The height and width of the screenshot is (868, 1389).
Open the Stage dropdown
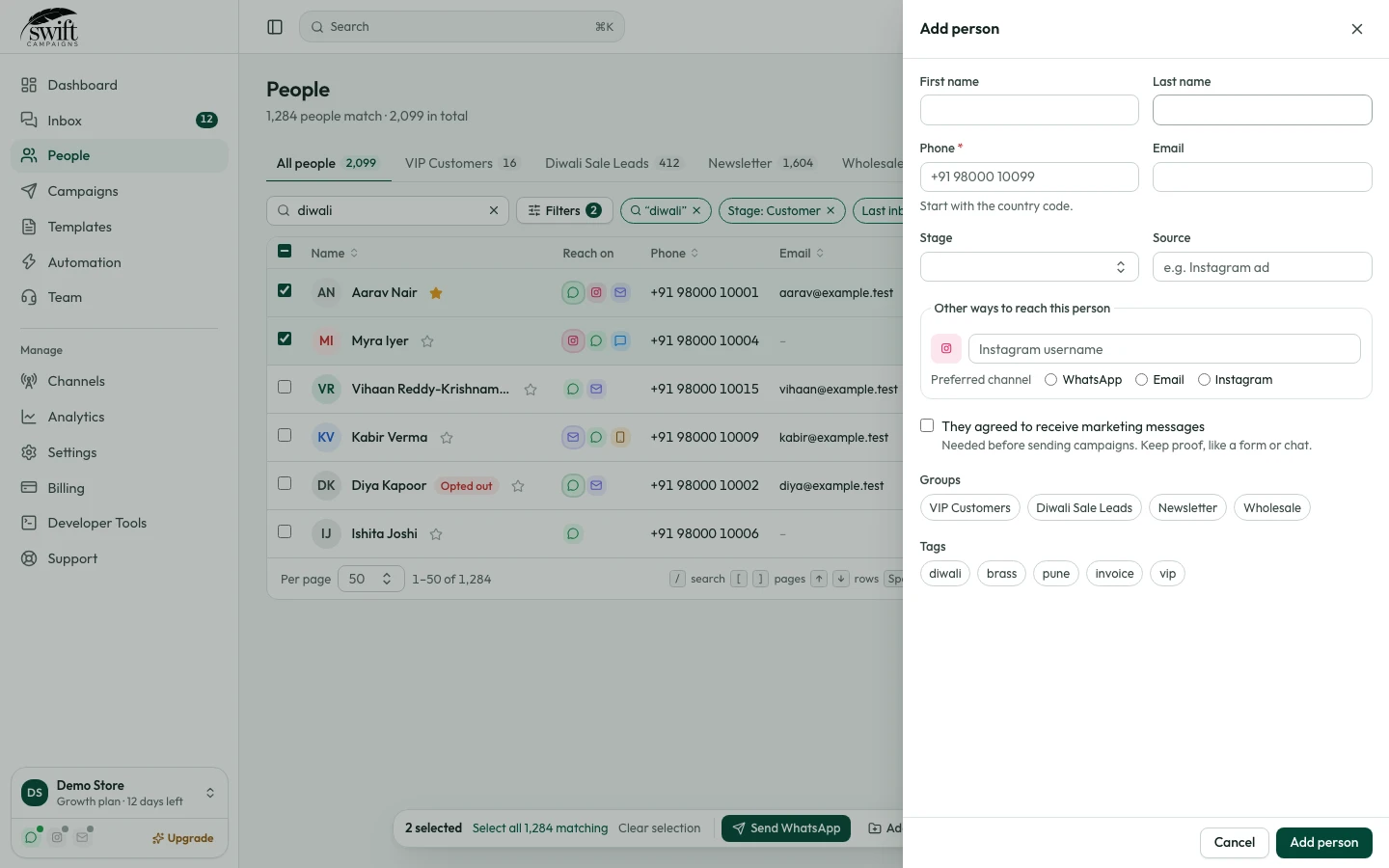[1029, 267]
